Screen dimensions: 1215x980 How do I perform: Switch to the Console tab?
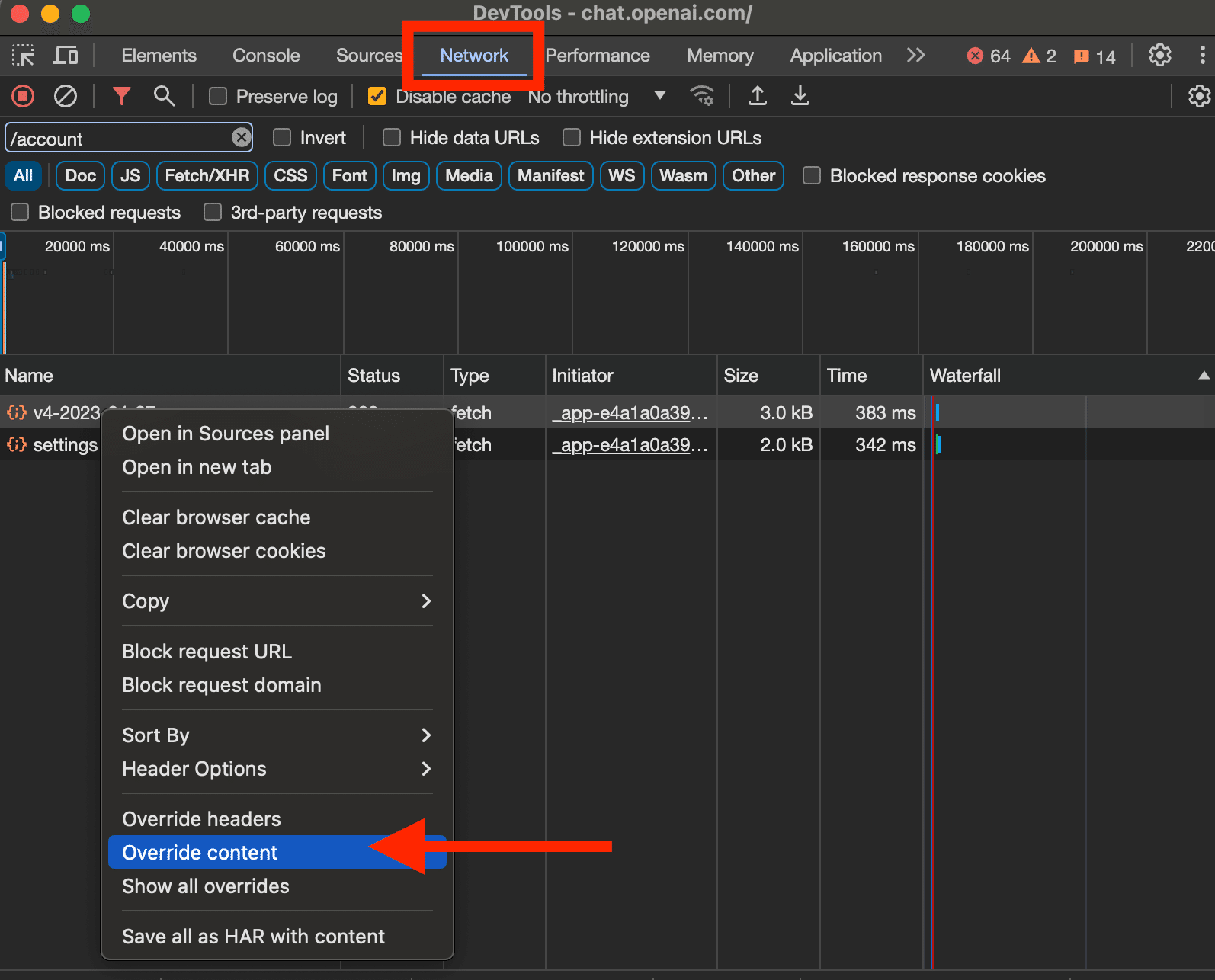point(266,56)
